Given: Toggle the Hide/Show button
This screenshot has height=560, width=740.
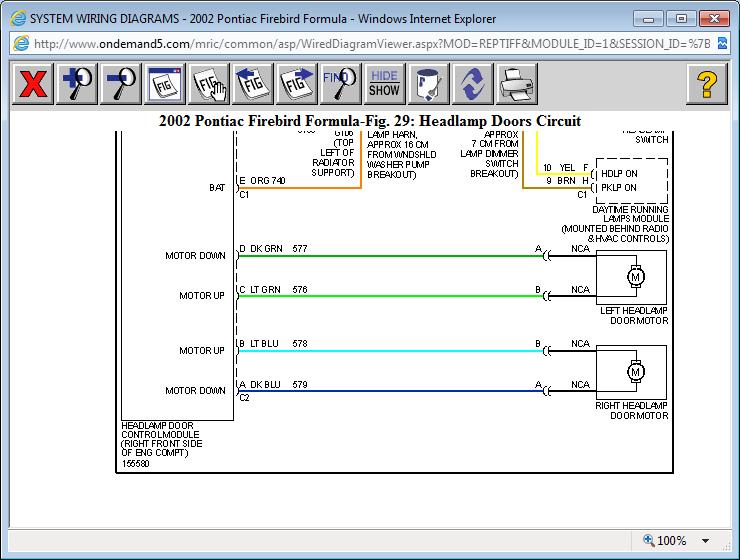Looking at the screenshot, I should [384, 84].
